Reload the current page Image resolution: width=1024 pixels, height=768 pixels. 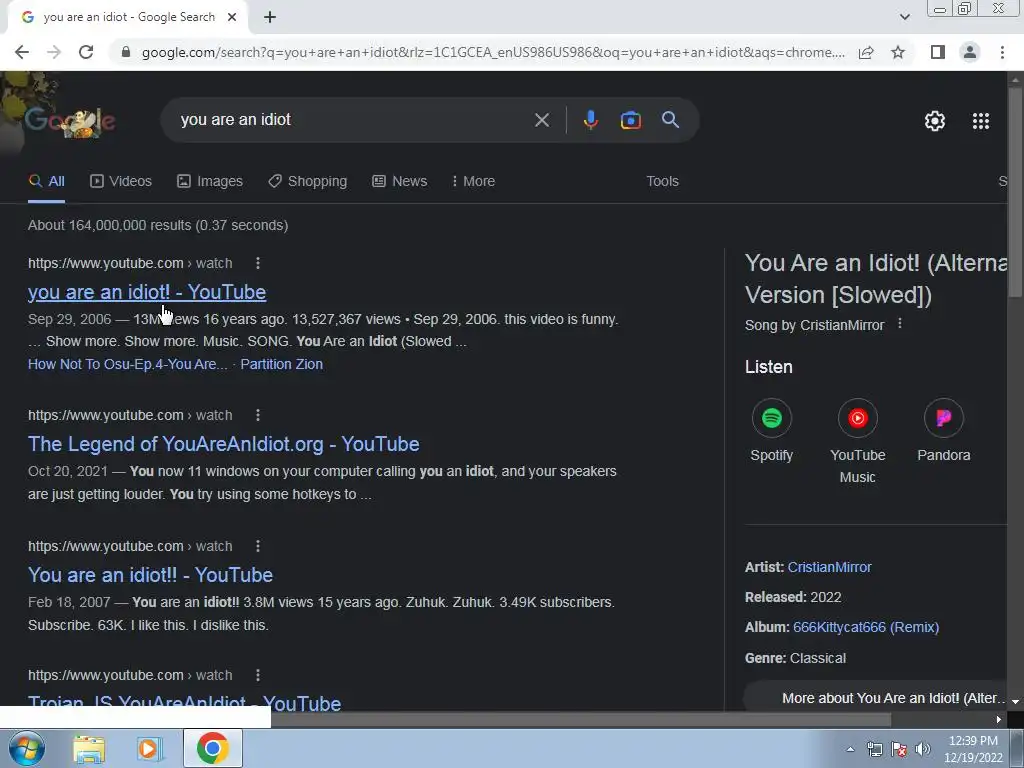click(x=86, y=52)
